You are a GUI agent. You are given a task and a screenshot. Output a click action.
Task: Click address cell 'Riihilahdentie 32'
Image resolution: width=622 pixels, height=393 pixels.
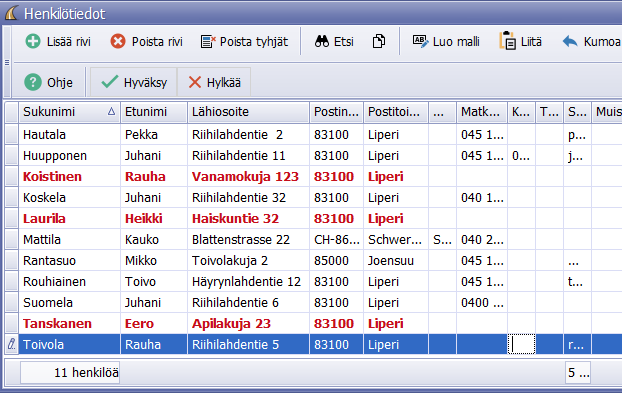click(x=248, y=197)
